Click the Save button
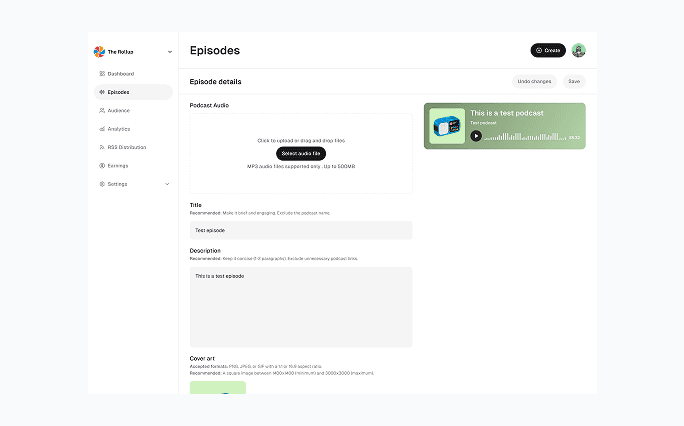Image resolution: width=684 pixels, height=426 pixels. click(x=574, y=81)
